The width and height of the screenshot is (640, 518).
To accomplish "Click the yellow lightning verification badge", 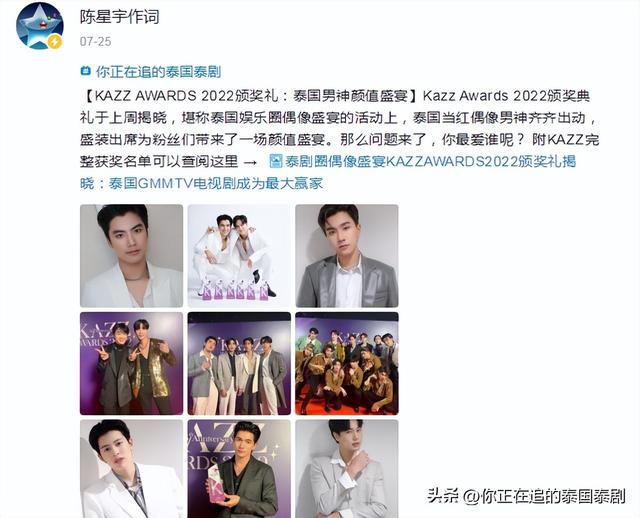I will click(55, 42).
